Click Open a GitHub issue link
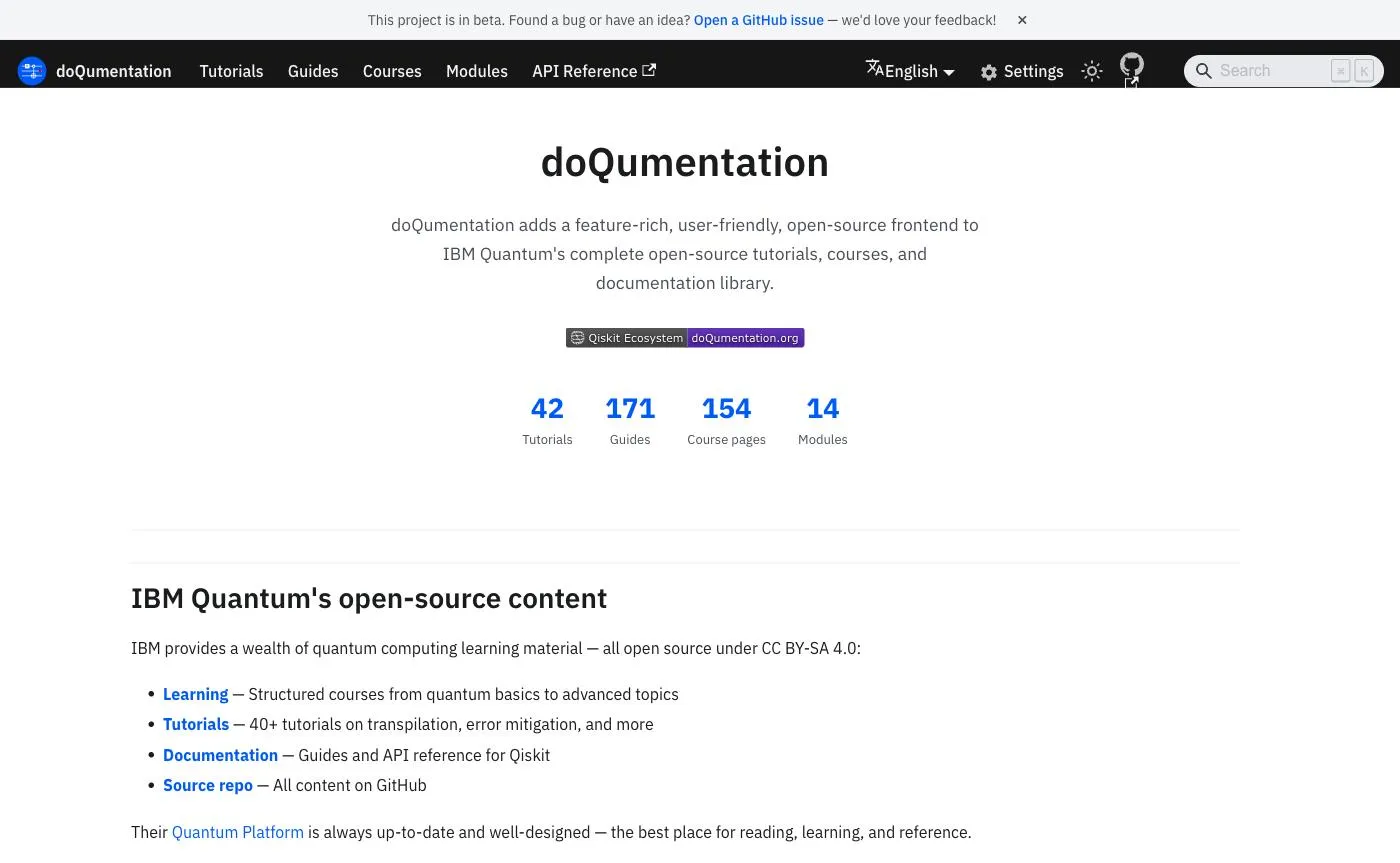 tap(759, 20)
